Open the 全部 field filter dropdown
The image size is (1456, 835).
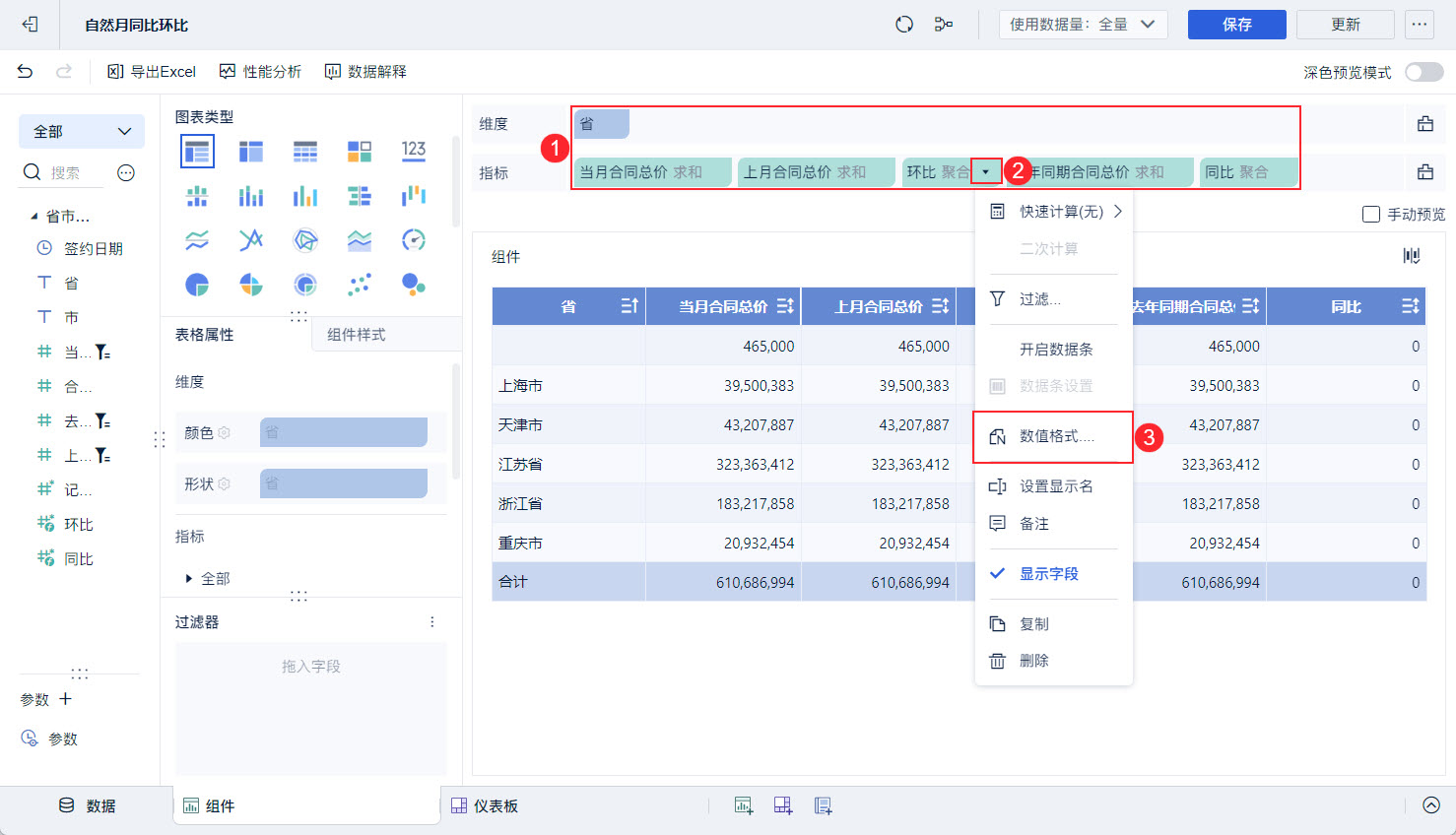pyautogui.click(x=82, y=132)
